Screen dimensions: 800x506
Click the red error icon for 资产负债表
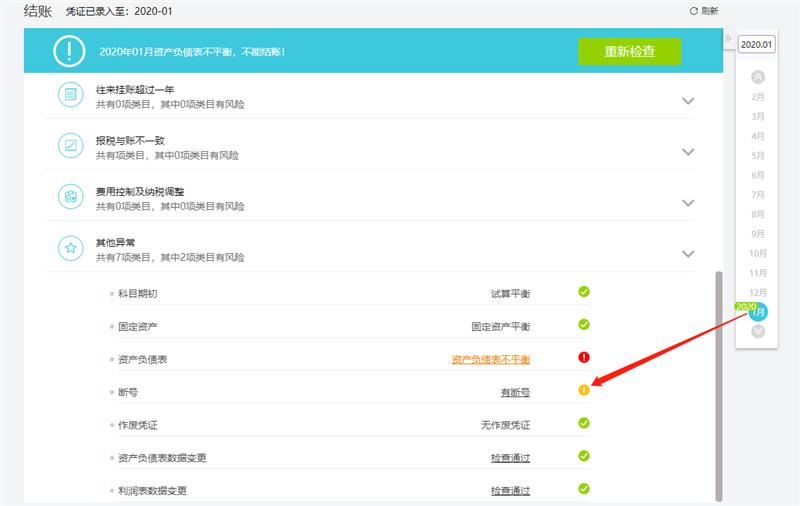click(x=584, y=357)
